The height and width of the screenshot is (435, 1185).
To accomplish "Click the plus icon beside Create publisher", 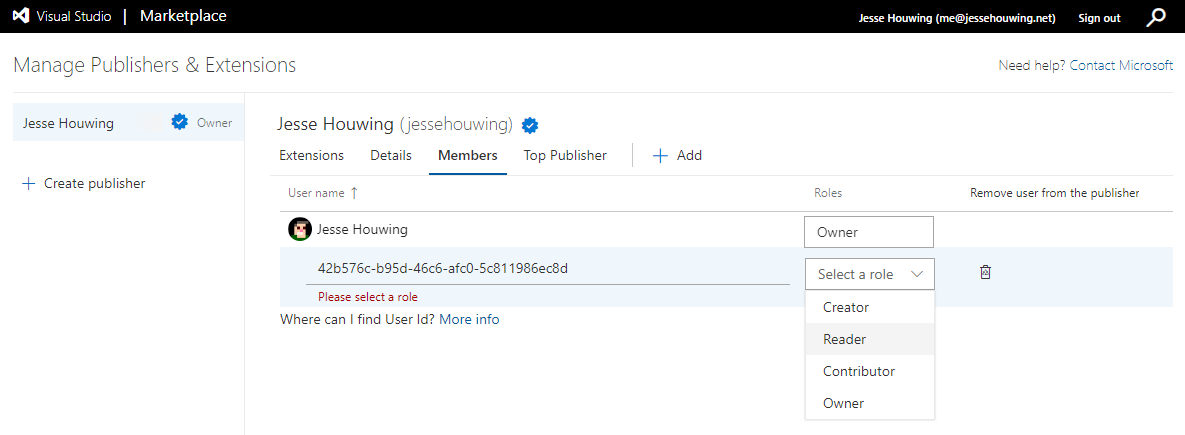I will pos(29,184).
